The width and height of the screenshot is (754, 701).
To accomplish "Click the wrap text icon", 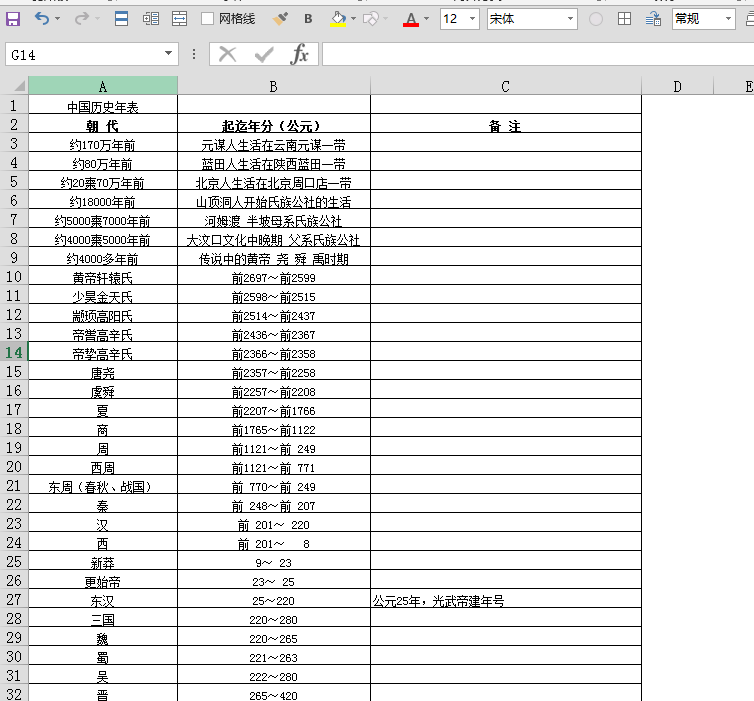I will [x=653, y=19].
